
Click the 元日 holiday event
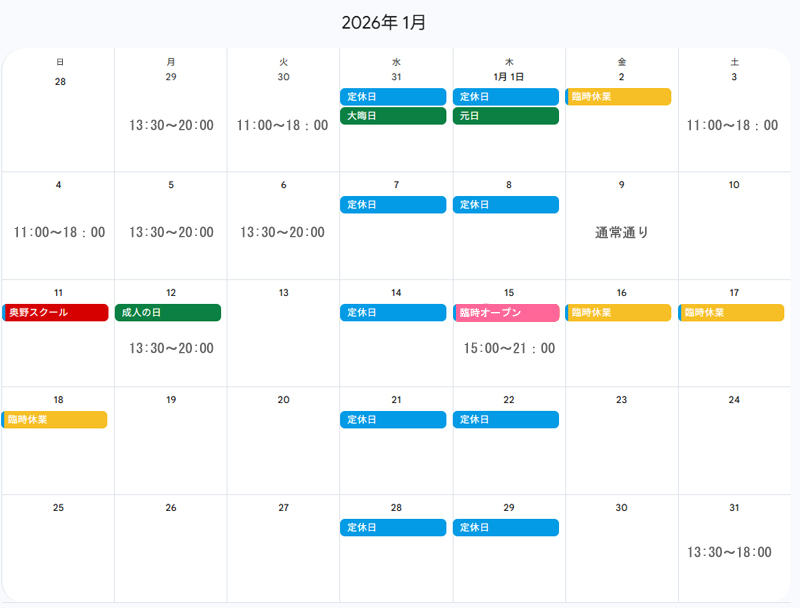click(505, 116)
